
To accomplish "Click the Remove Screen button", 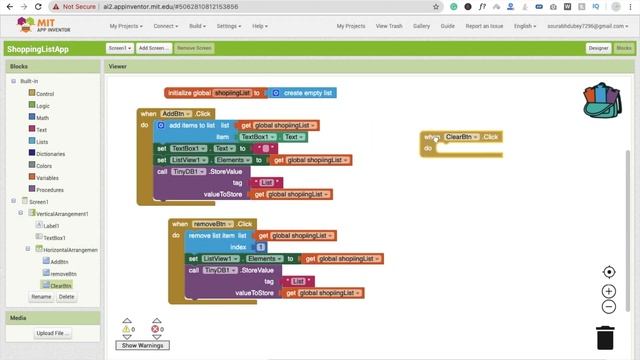I will pos(194,48).
